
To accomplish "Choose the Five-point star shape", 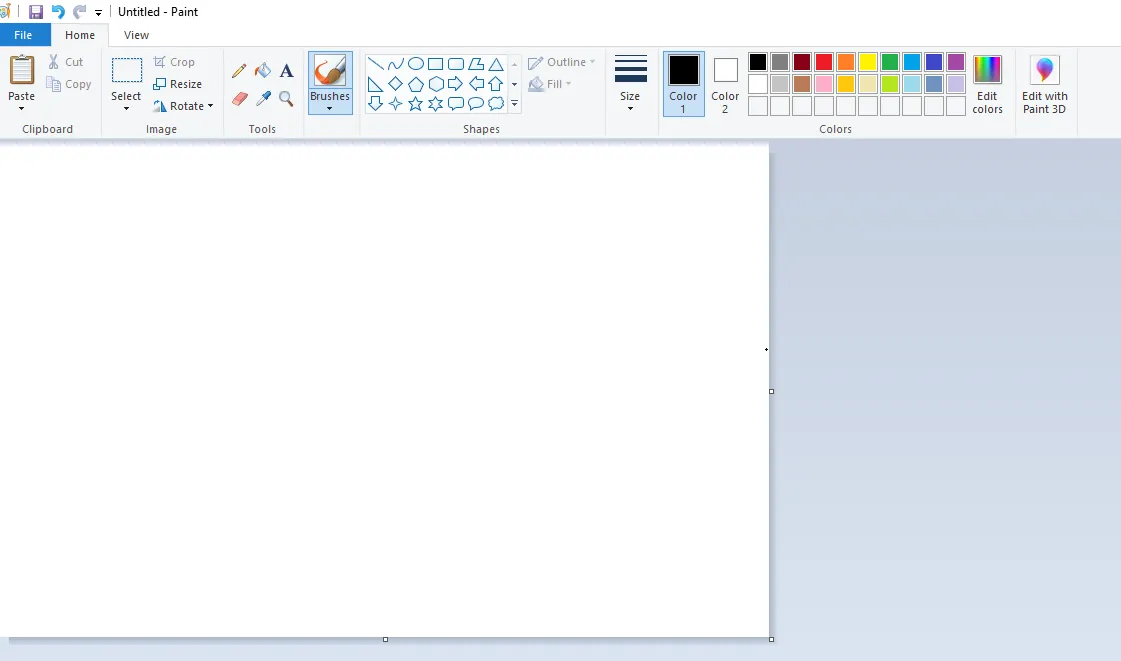I will click(x=415, y=104).
